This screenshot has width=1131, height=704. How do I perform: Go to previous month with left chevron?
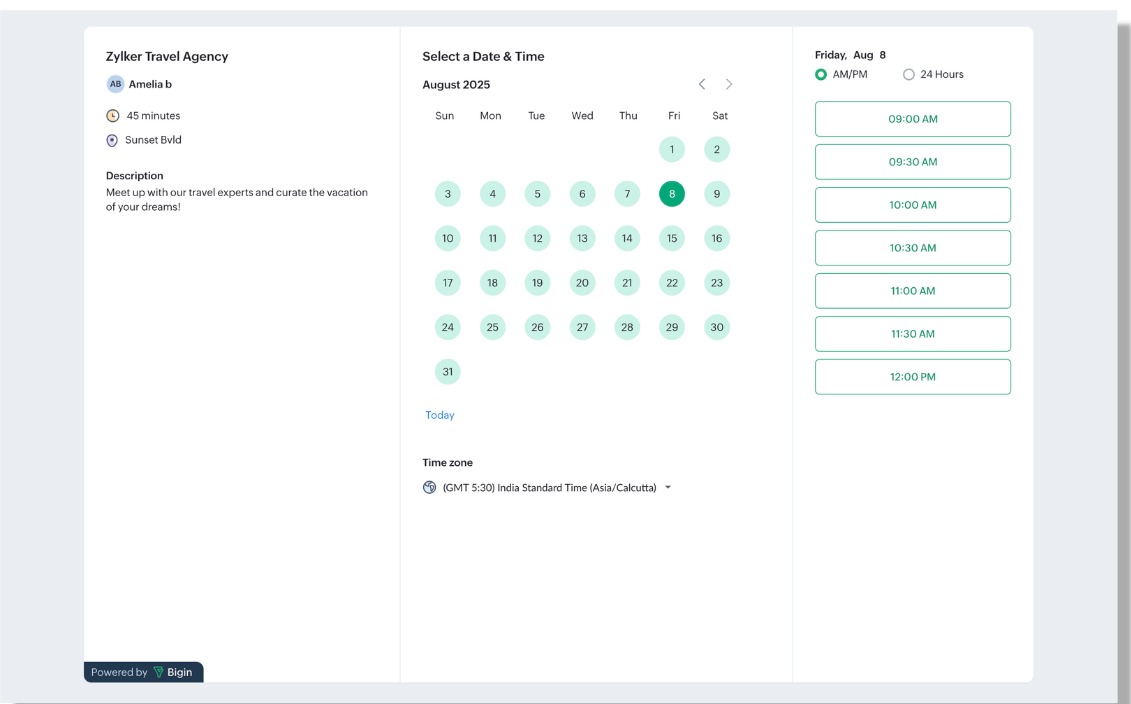(x=702, y=84)
